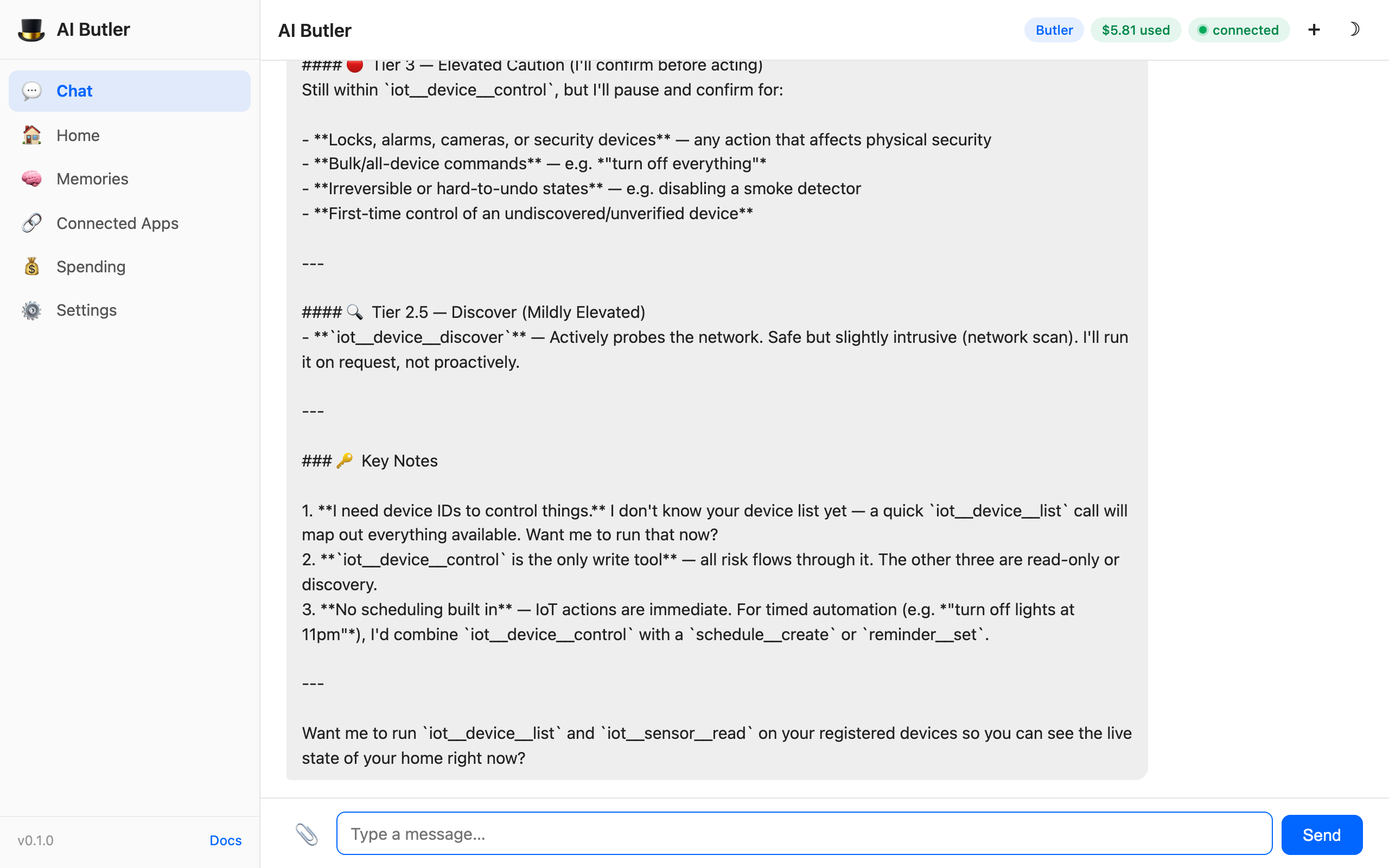Click the green connected status indicator
Viewport: 1389px width, 868px height.
1239,30
